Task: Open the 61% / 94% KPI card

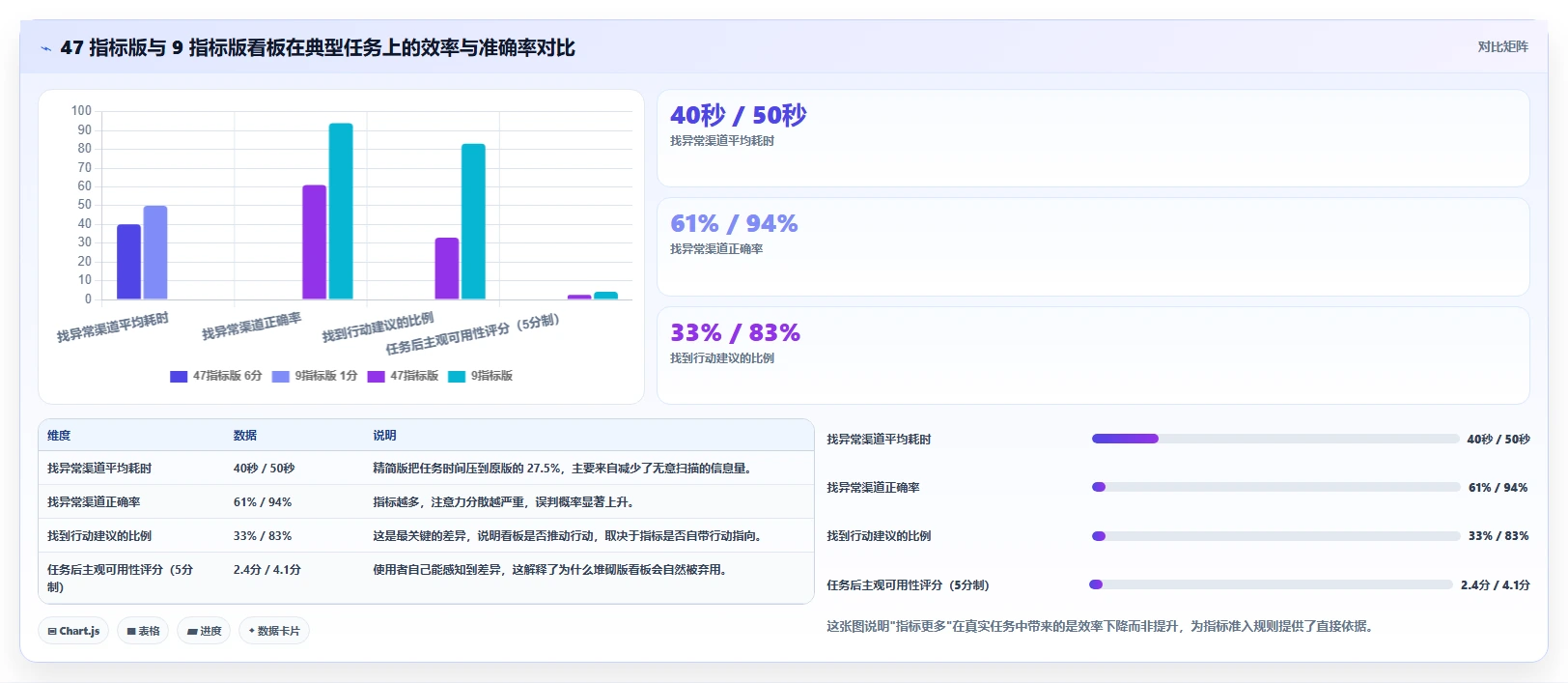Action: 1093,247
